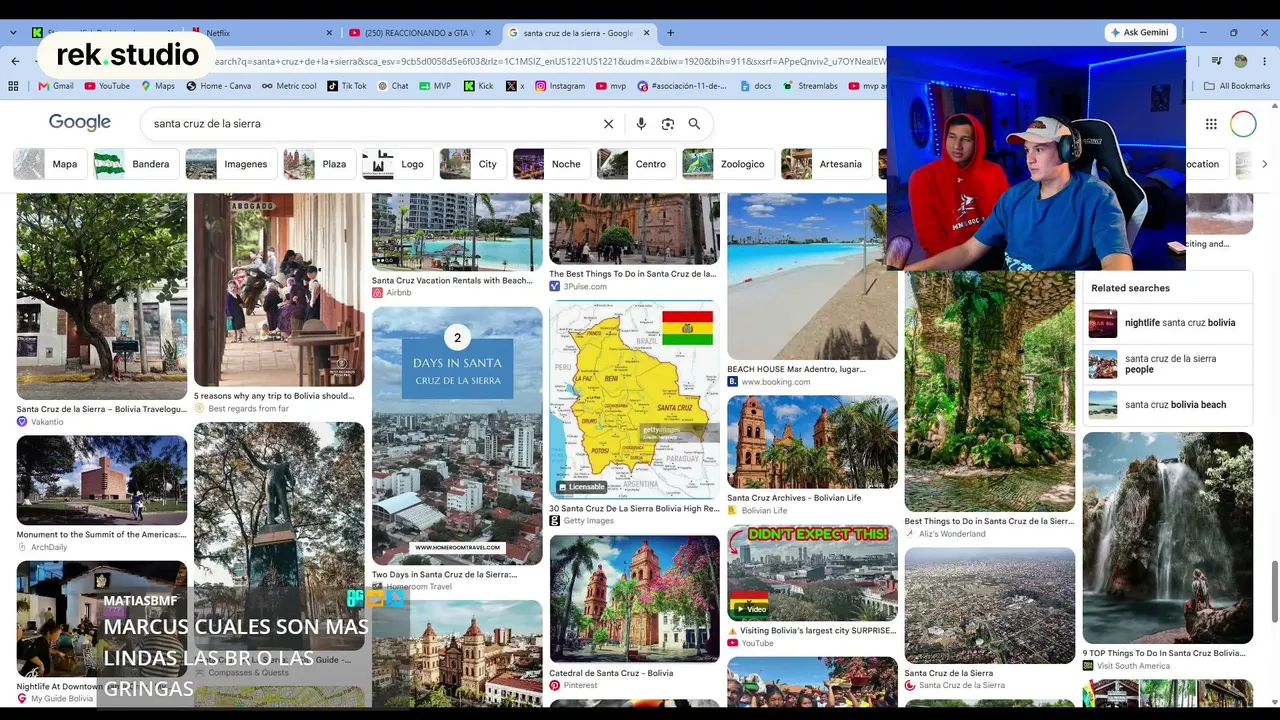Open the Gmail bookmark
1280x720 pixels.
(56, 86)
